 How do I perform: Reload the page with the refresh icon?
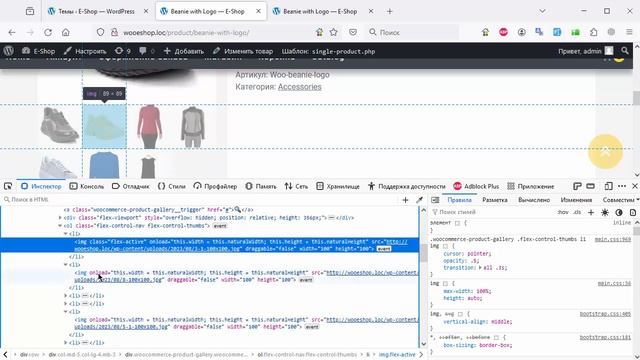[48, 32]
